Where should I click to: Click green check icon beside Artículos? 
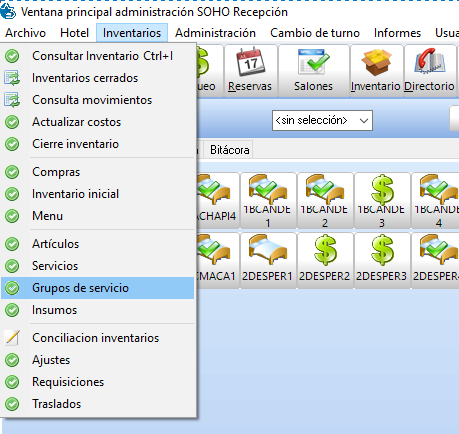12,244
